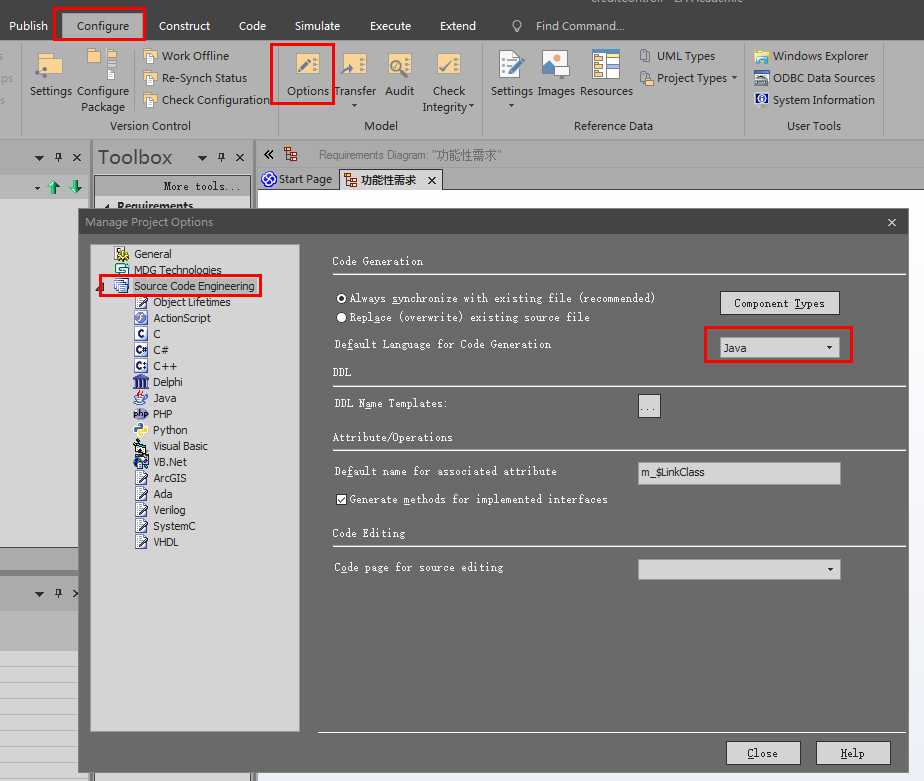The width and height of the screenshot is (924, 781).
Task: Open the Start Page tab
Action: [297, 179]
